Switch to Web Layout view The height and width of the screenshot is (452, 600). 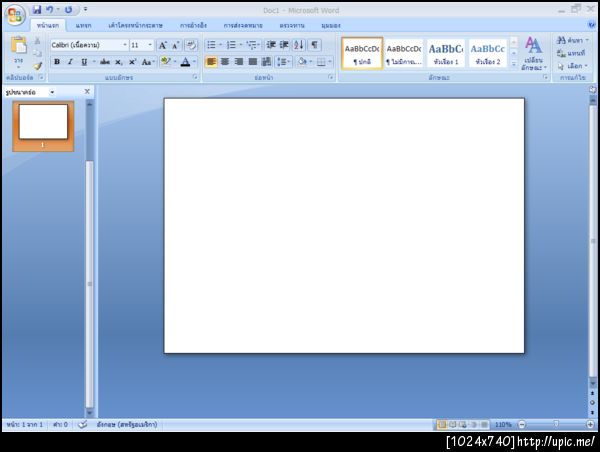pos(463,424)
